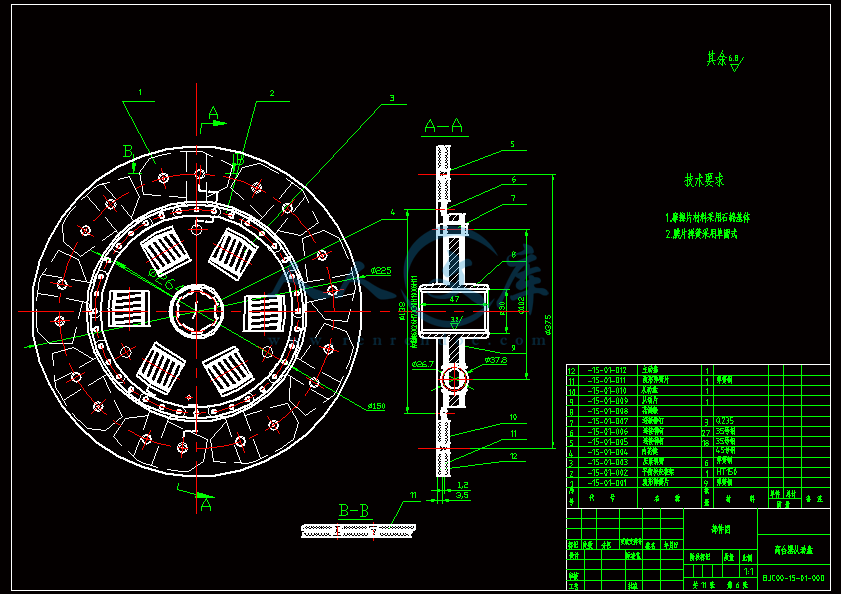
Task: Click the 1:1 scale cell
Action: [x=749, y=571]
